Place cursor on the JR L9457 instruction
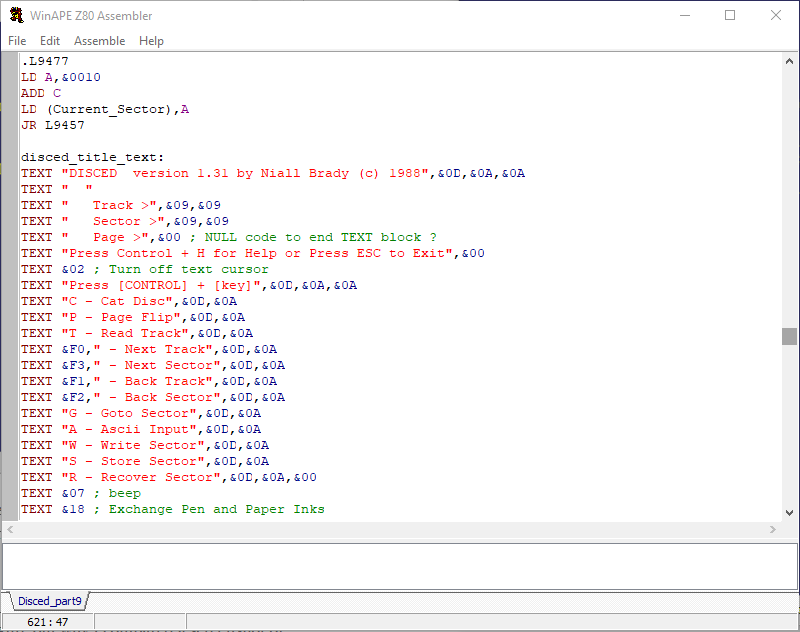The image size is (800, 632). [x=53, y=125]
